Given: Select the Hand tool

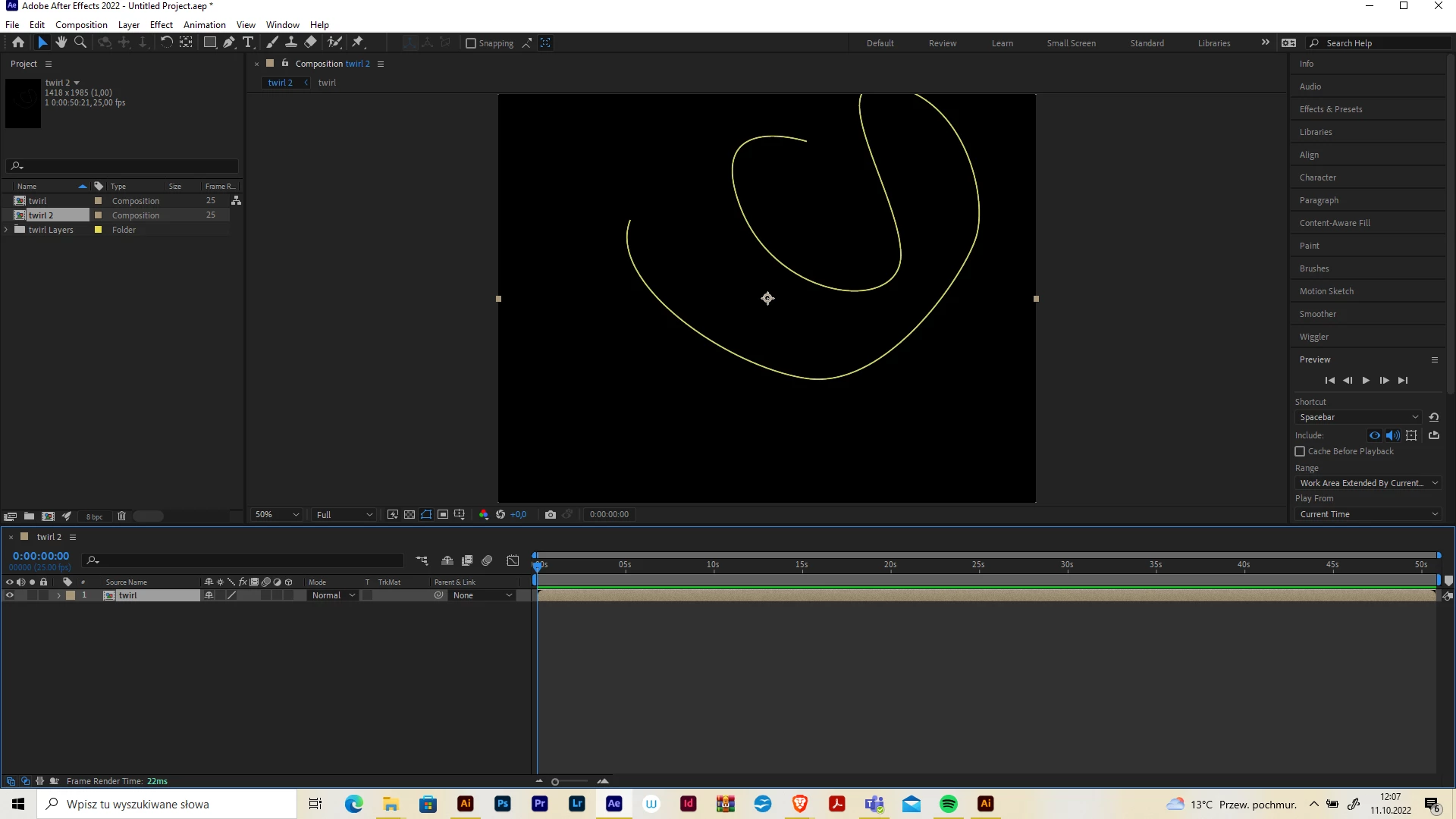Looking at the screenshot, I should point(61,42).
